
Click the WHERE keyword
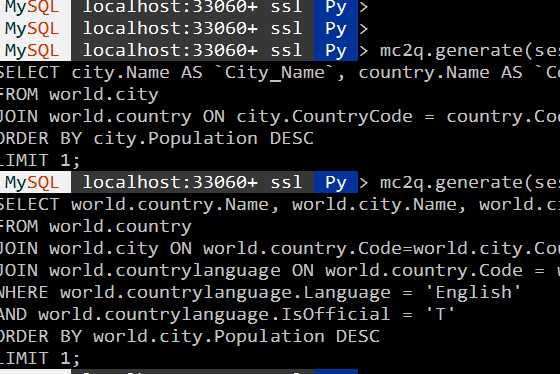click(x=24, y=293)
